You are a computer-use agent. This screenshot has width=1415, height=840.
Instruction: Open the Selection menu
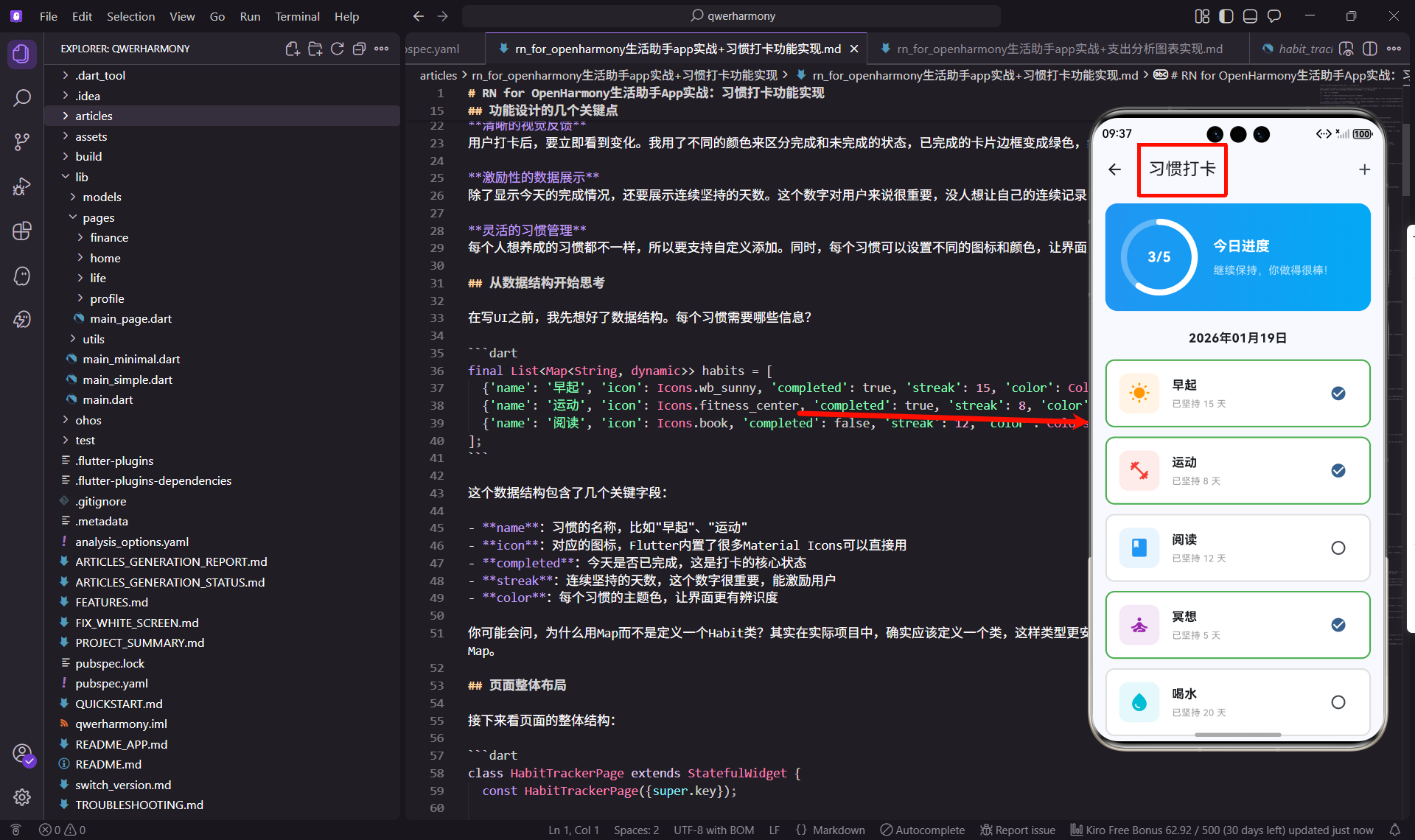130,16
